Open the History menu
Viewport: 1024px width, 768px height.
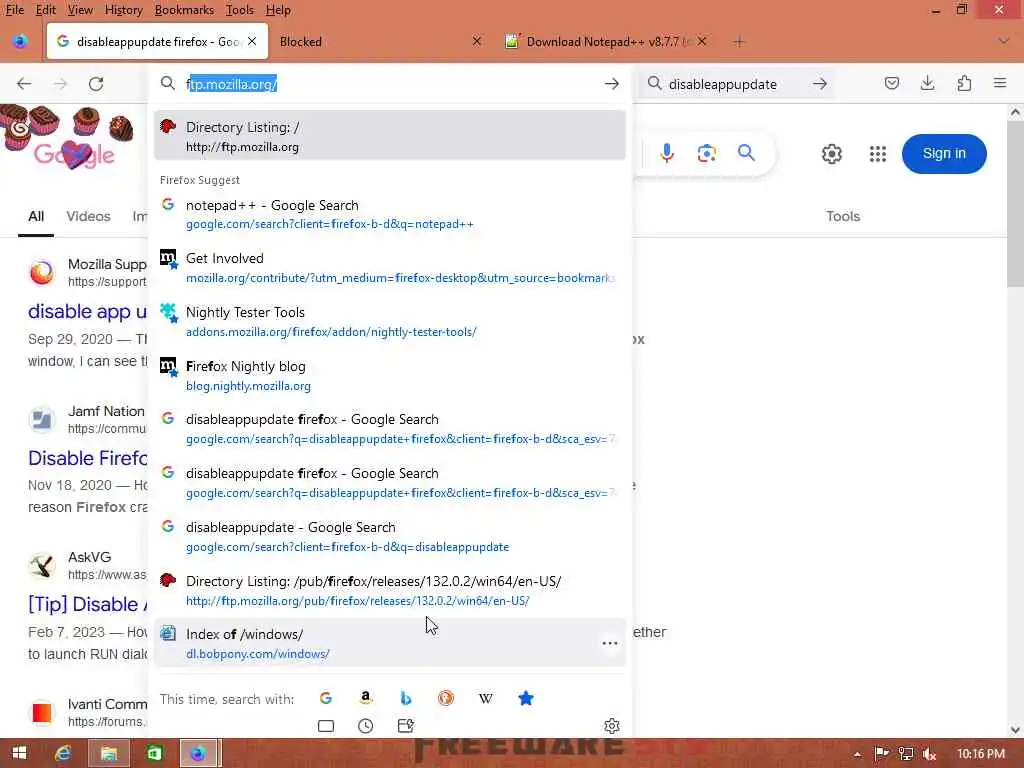(123, 10)
